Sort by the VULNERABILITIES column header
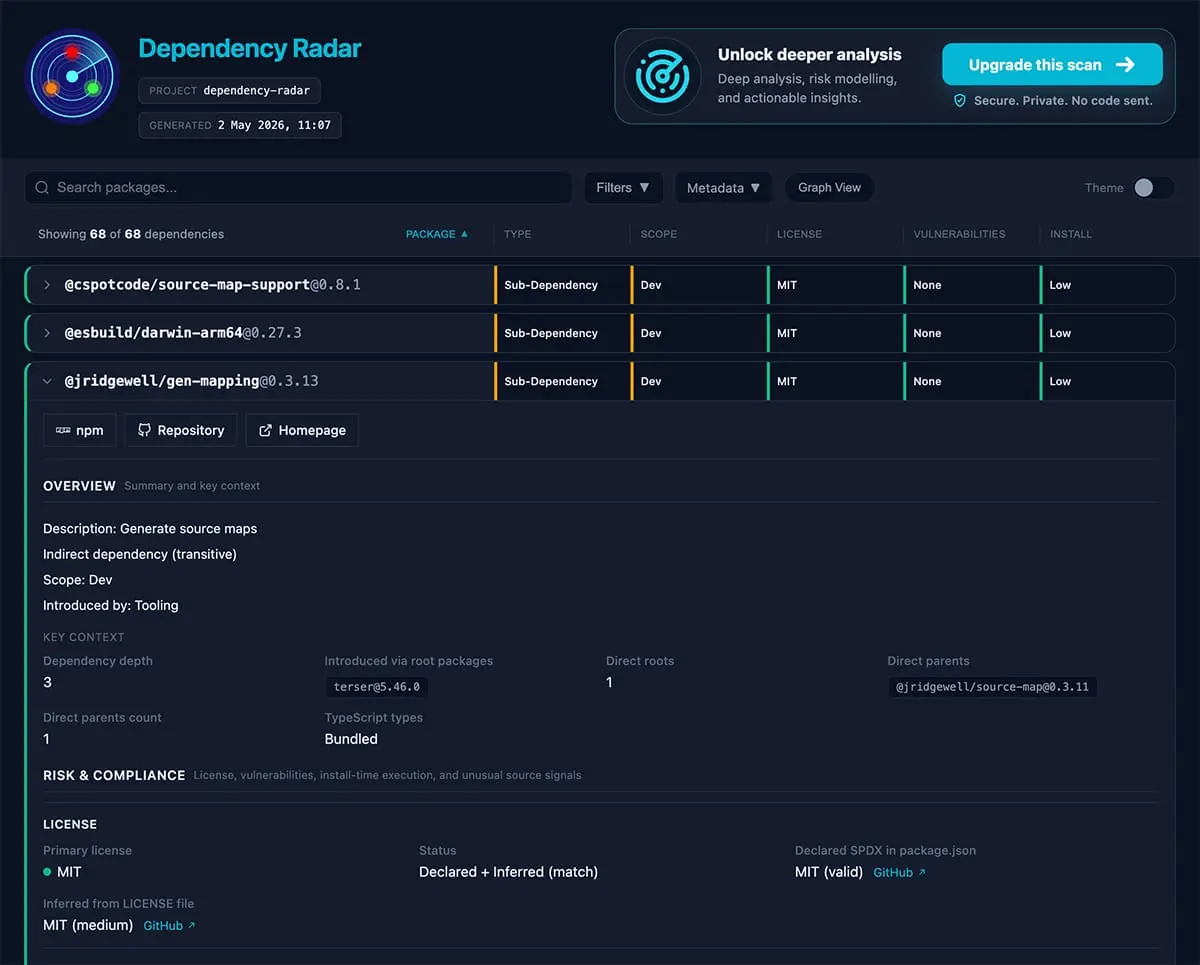 pos(960,234)
